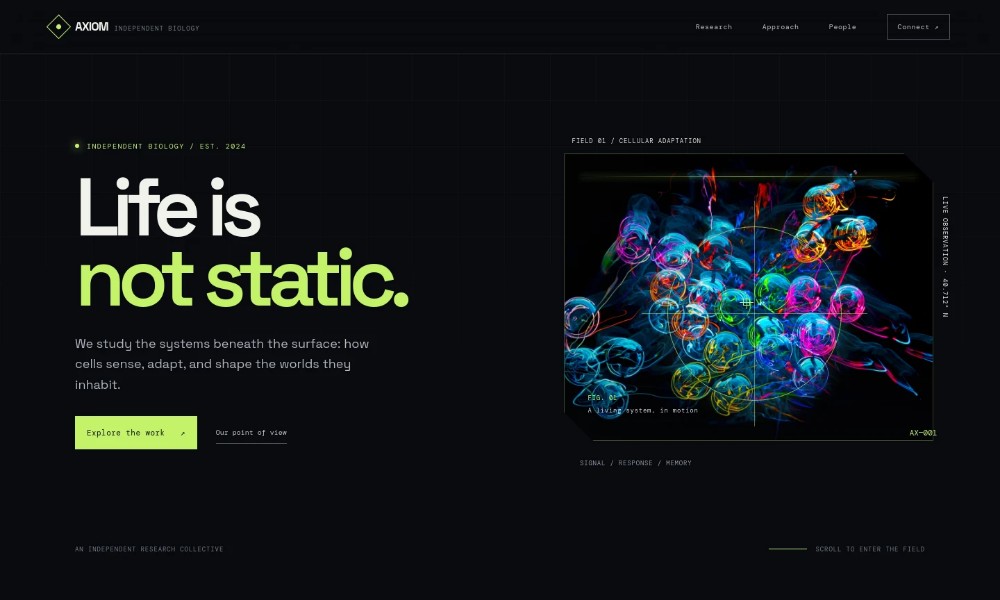
Task: Click the 'AN INDEPENDENT RESEARCH COLLECTIVE' text
Action: 149,549
